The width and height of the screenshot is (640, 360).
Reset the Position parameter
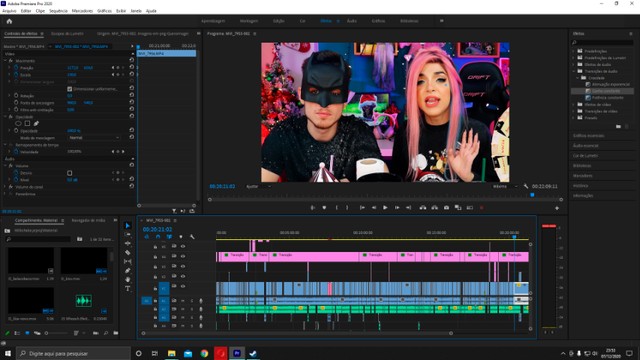click(x=131, y=67)
